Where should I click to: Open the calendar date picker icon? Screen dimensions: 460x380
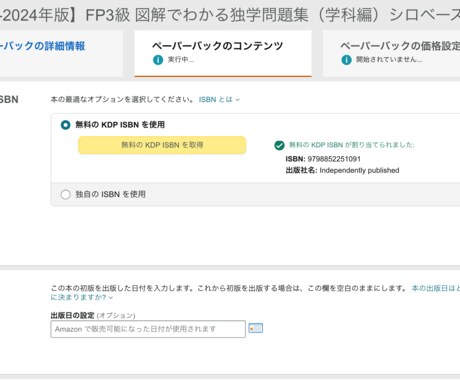256,328
